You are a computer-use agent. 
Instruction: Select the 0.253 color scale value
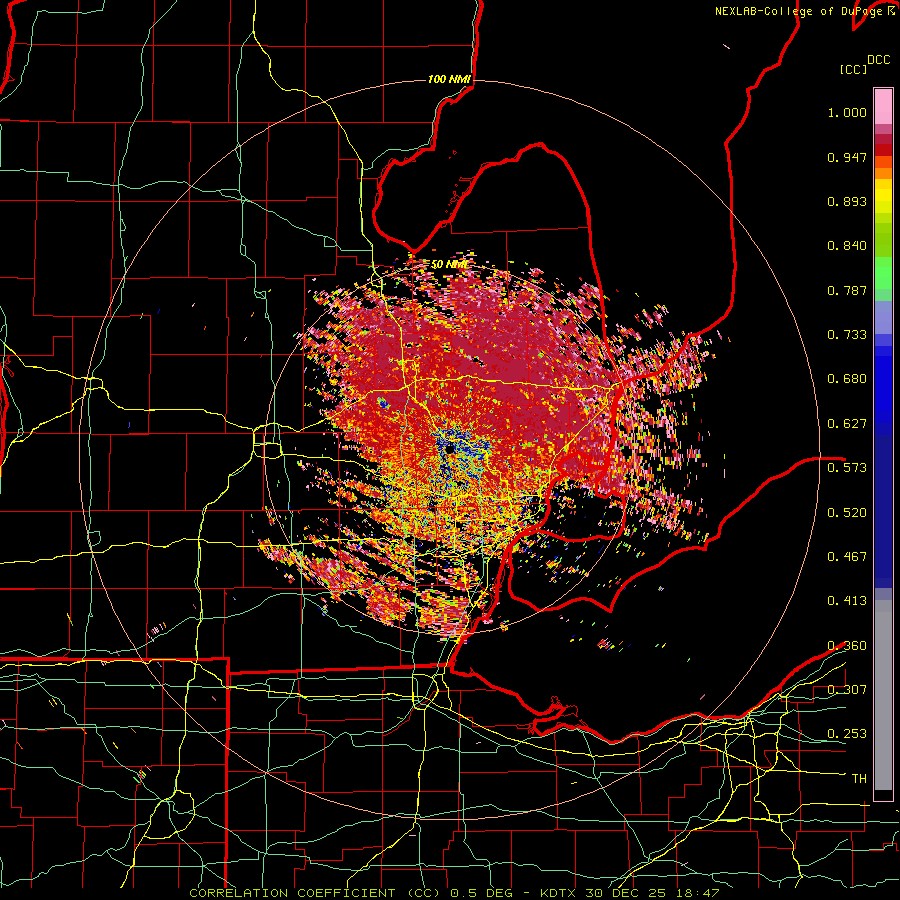tap(847, 734)
